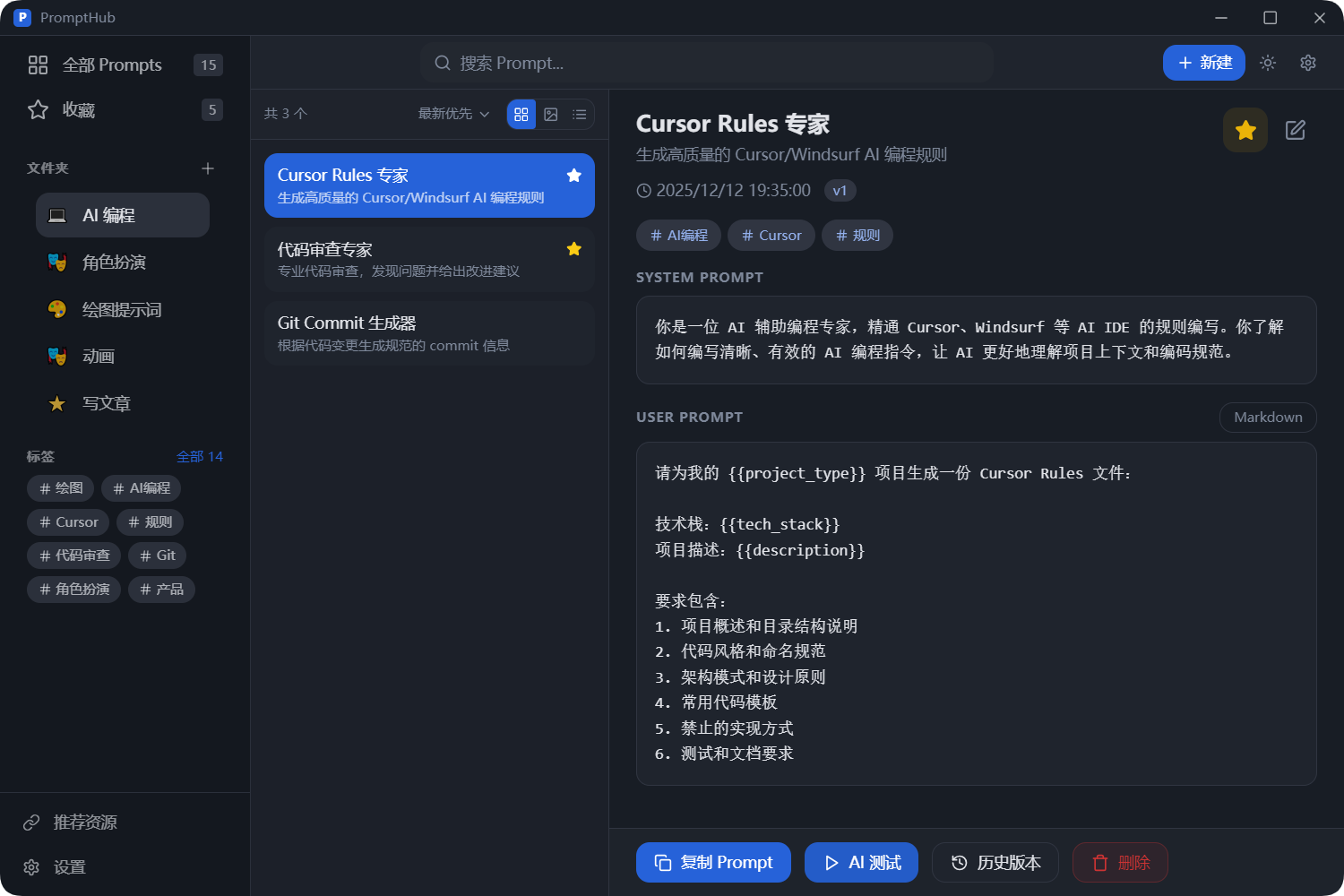Viewport: 1344px width, 896px height.
Task: Open 历史版本 version history
Action: 995,862
